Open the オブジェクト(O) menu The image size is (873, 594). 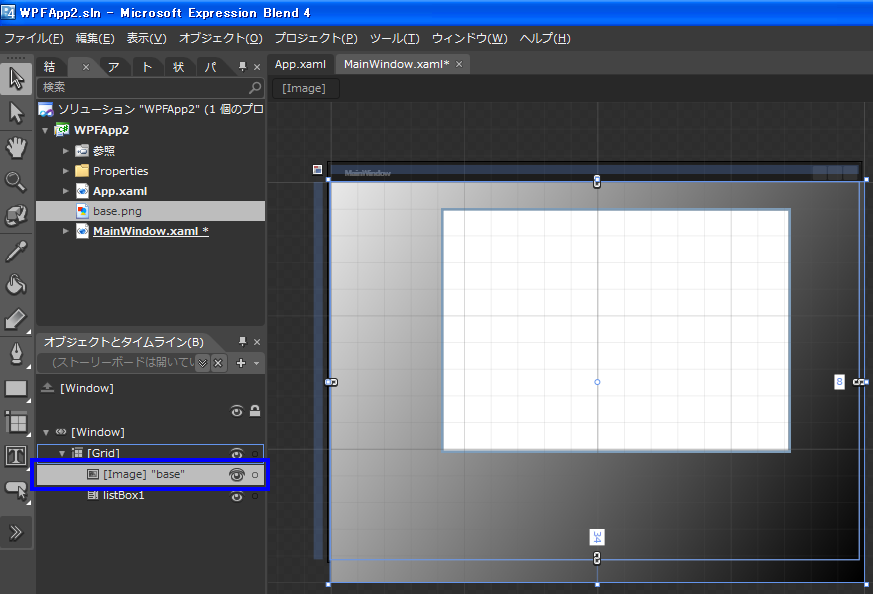(x=220, y=38)
